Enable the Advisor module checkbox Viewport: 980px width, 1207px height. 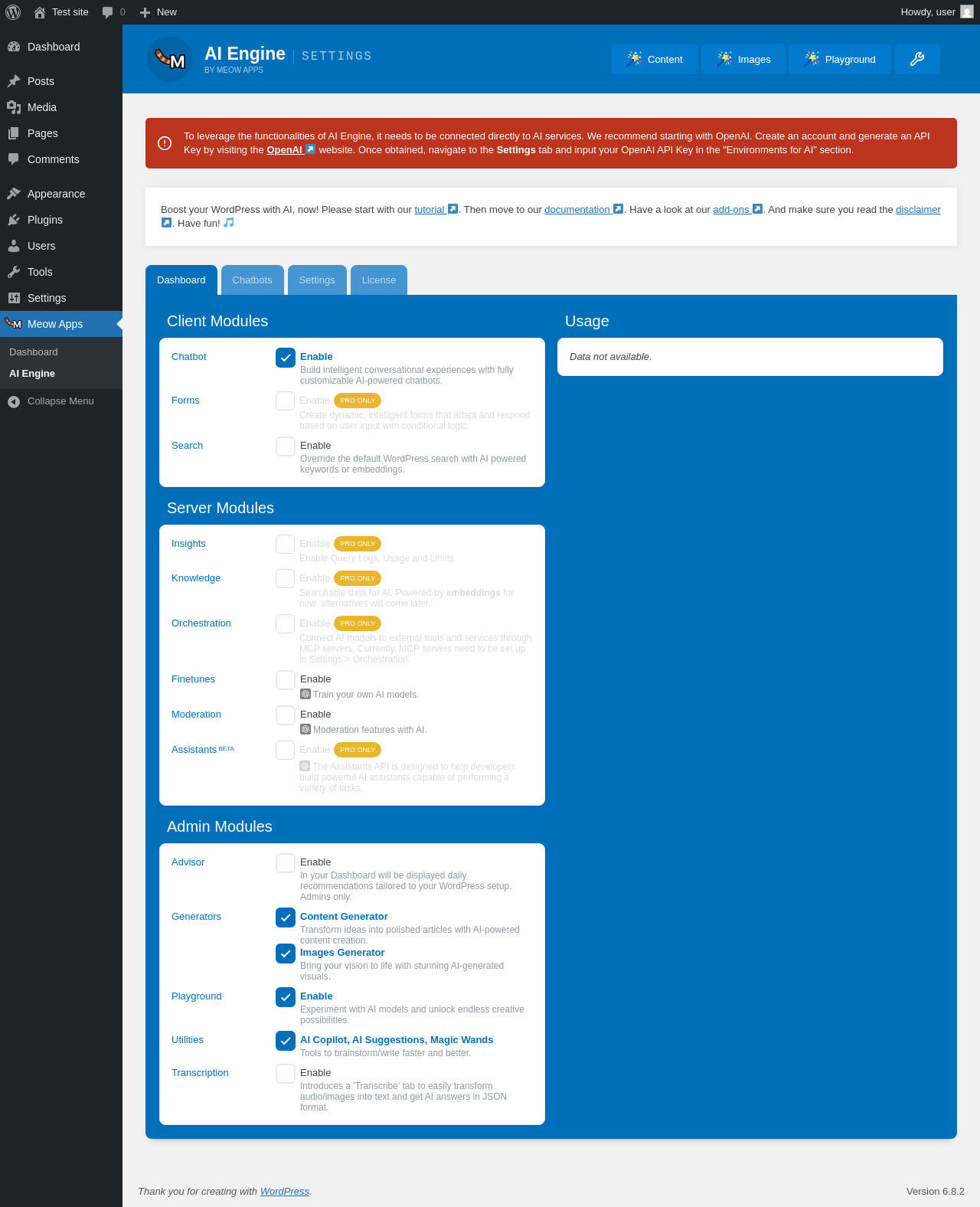[x=286, y=863]
